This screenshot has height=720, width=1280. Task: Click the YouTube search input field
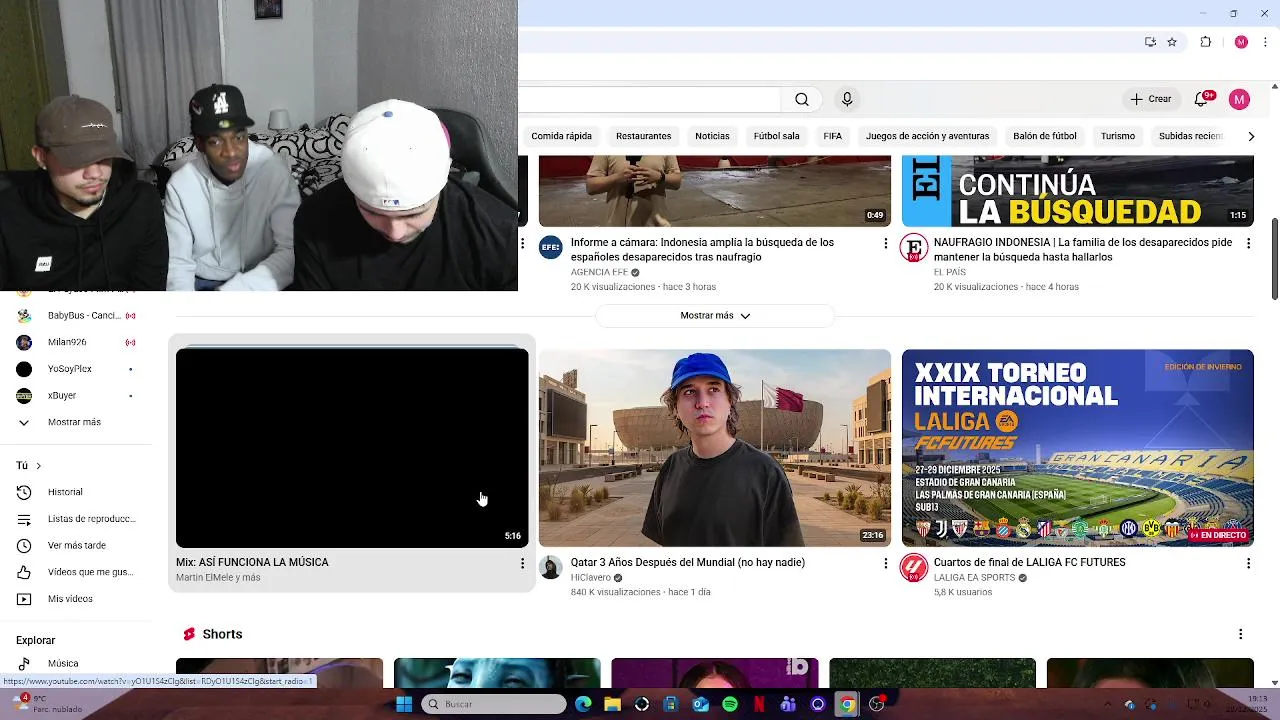point(650,99)
